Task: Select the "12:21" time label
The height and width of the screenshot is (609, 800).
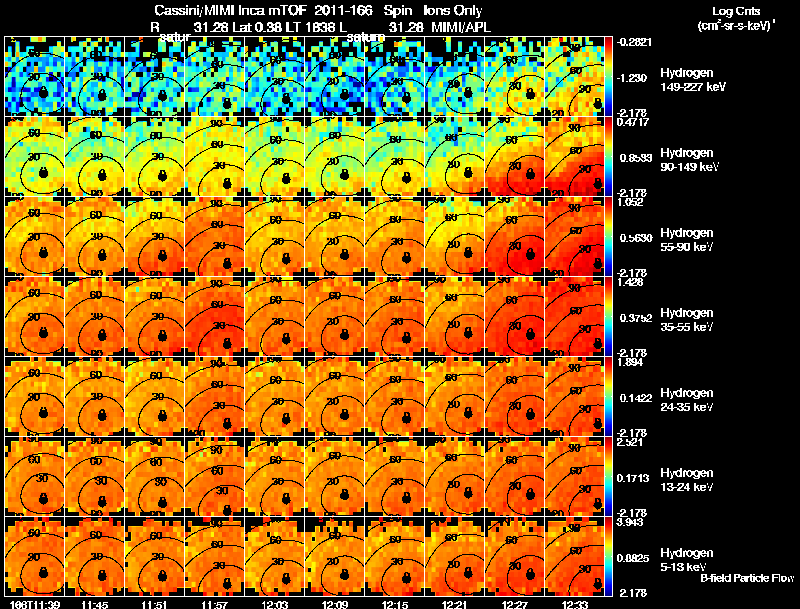Action: (455, 604)
